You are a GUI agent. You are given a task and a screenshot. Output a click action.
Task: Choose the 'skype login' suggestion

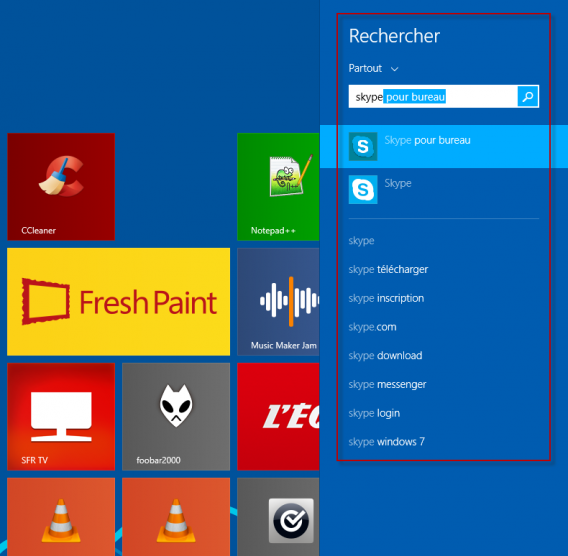(x=374, y=413)
